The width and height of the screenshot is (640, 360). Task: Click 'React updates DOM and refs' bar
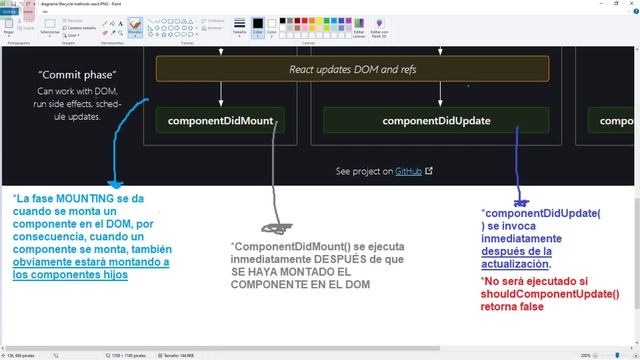click(352, 69)
